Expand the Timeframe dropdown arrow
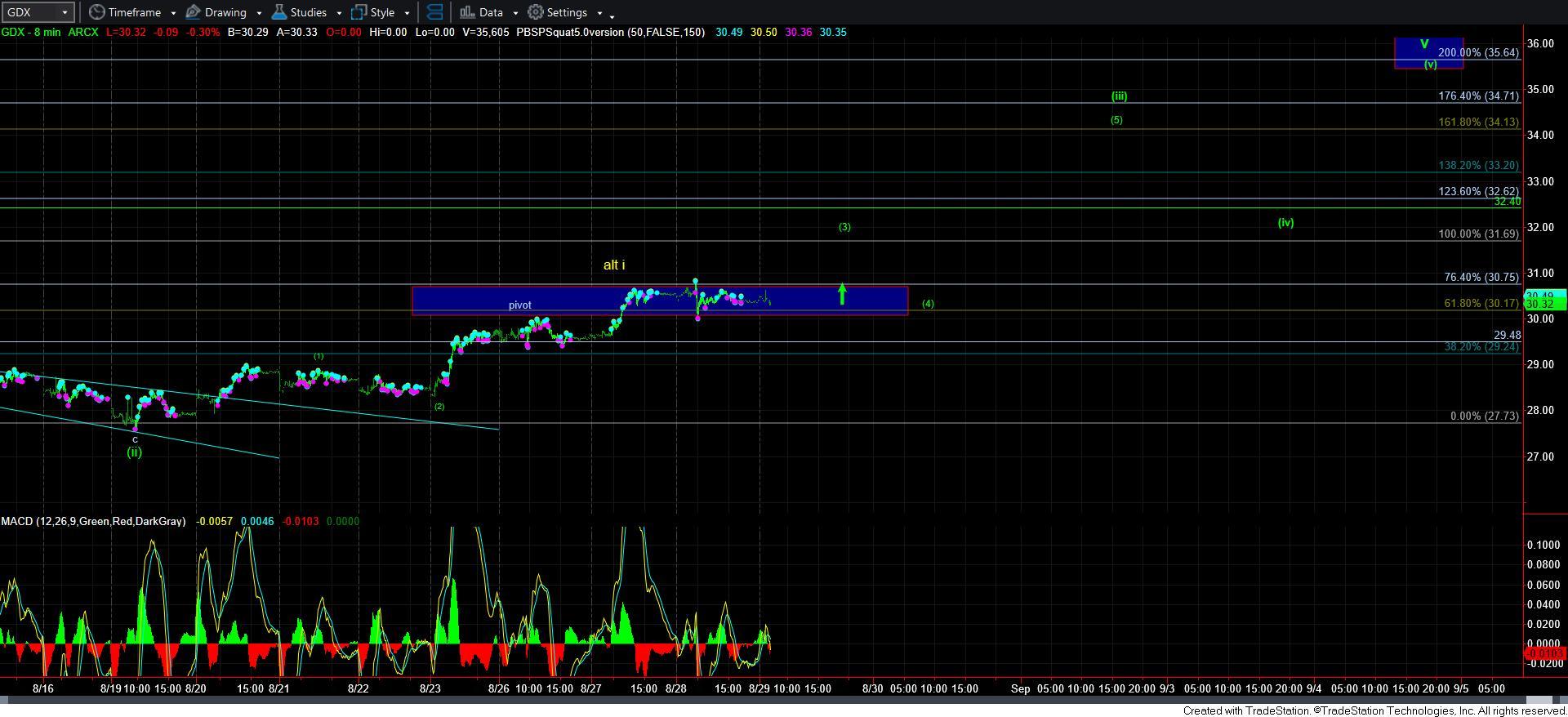1568x717 pixels. coord(173,13)
